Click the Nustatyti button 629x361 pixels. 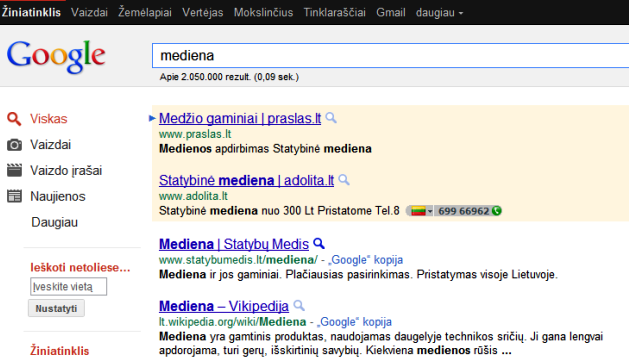pyautogui.click(x=56, y=308)
